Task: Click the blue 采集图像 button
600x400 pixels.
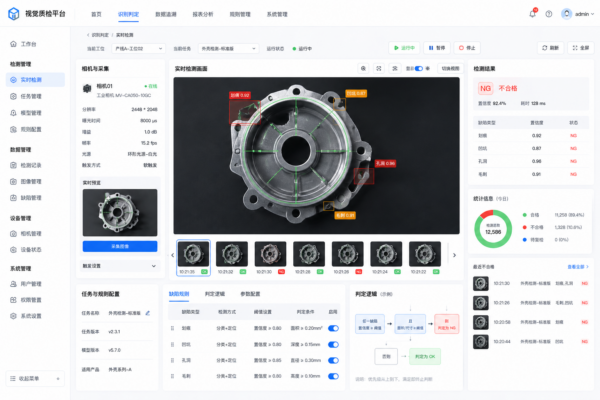Action: point(119,246)
